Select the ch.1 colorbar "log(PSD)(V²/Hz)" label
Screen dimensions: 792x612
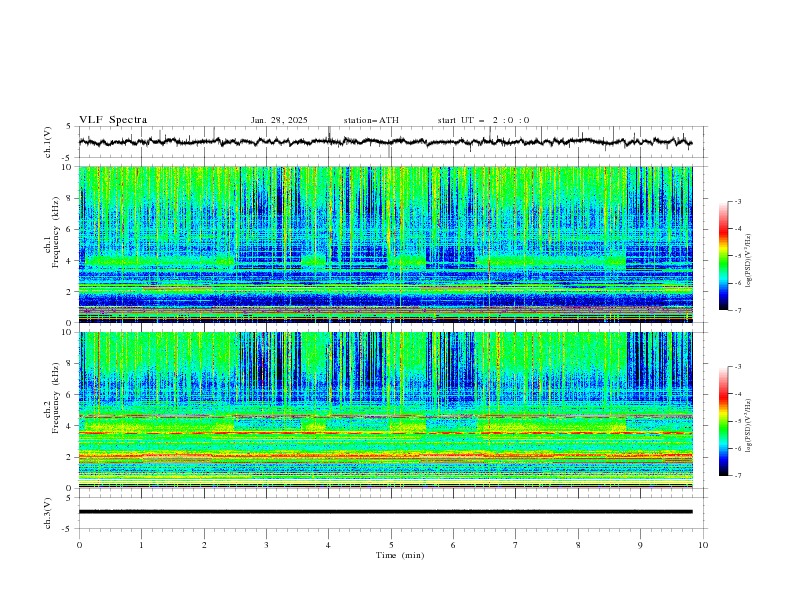[x=748, y=261]
